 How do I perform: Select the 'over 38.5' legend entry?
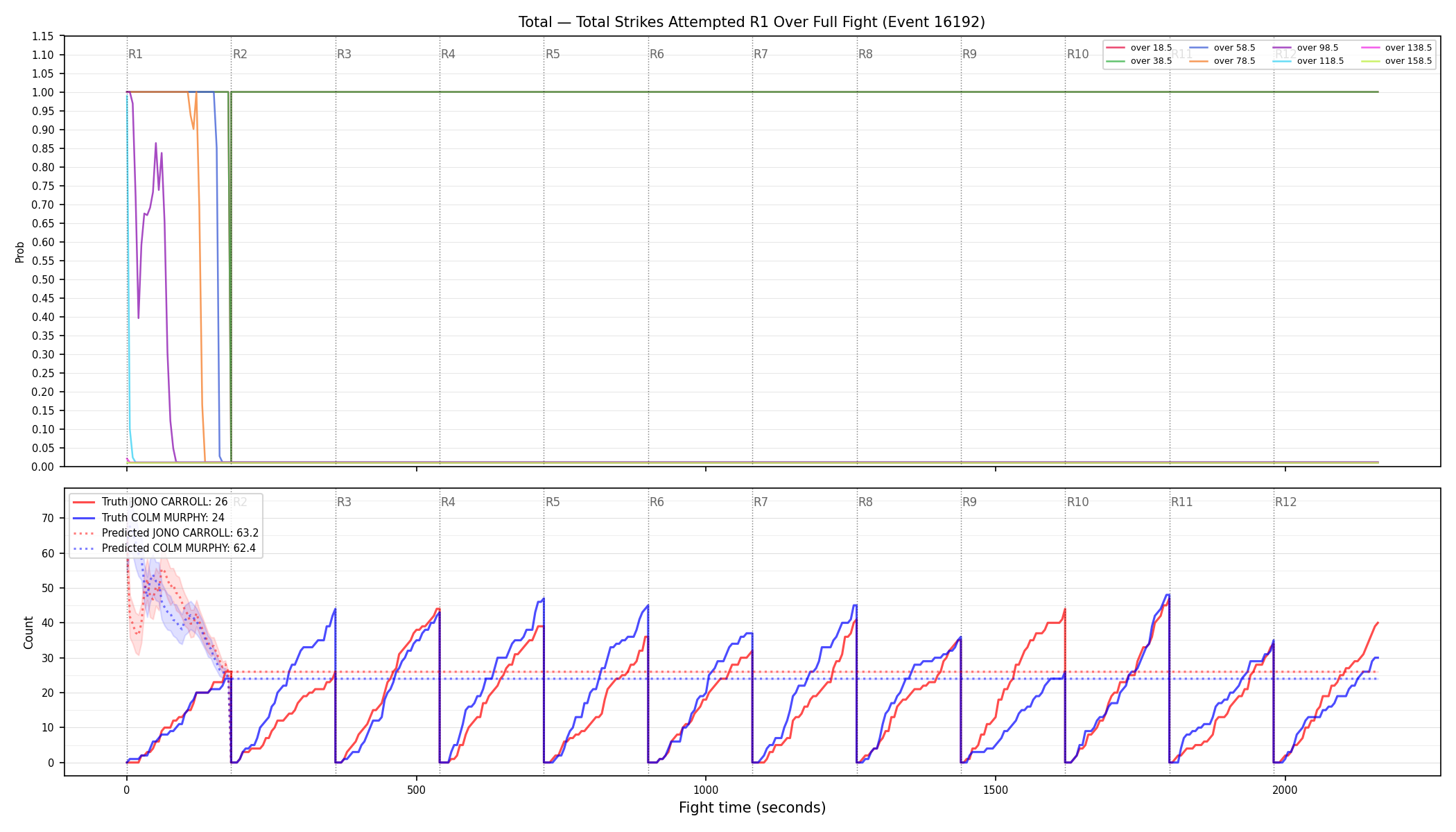1139,61
